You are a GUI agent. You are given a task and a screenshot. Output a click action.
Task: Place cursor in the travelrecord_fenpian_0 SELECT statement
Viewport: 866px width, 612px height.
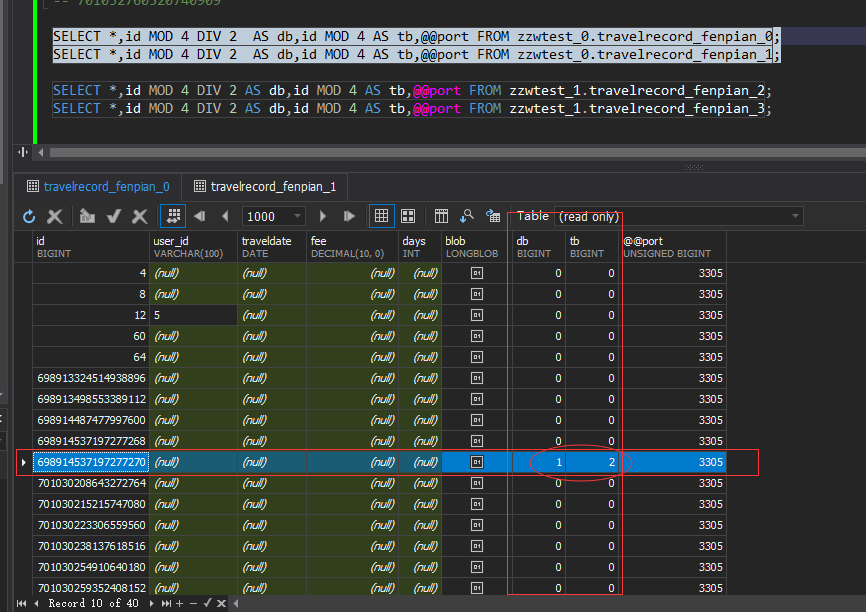[x=416, y=36]
